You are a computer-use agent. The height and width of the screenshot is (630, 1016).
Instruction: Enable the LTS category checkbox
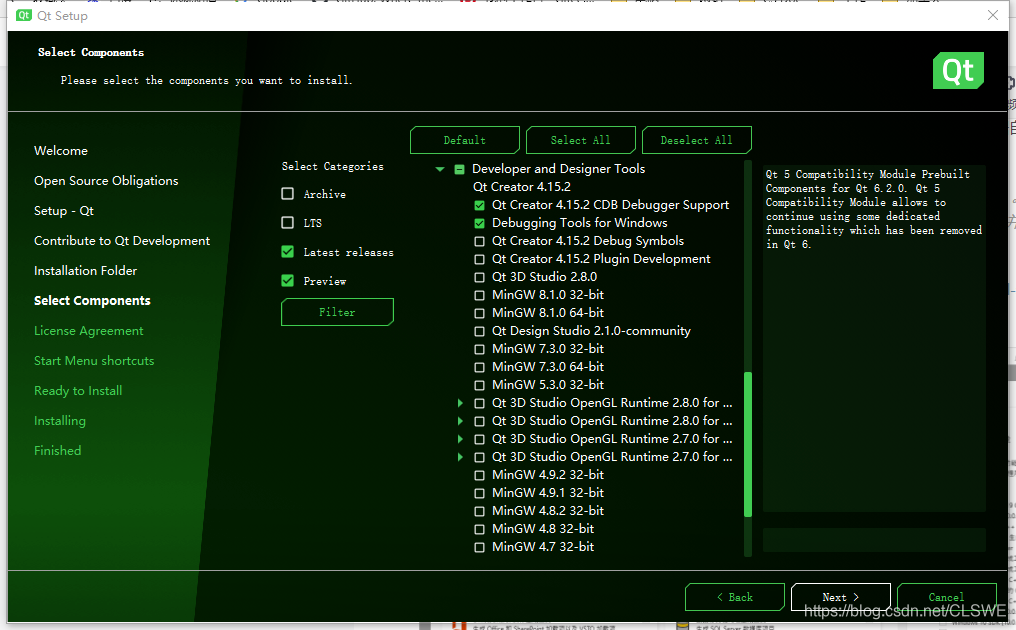(288, 222)
